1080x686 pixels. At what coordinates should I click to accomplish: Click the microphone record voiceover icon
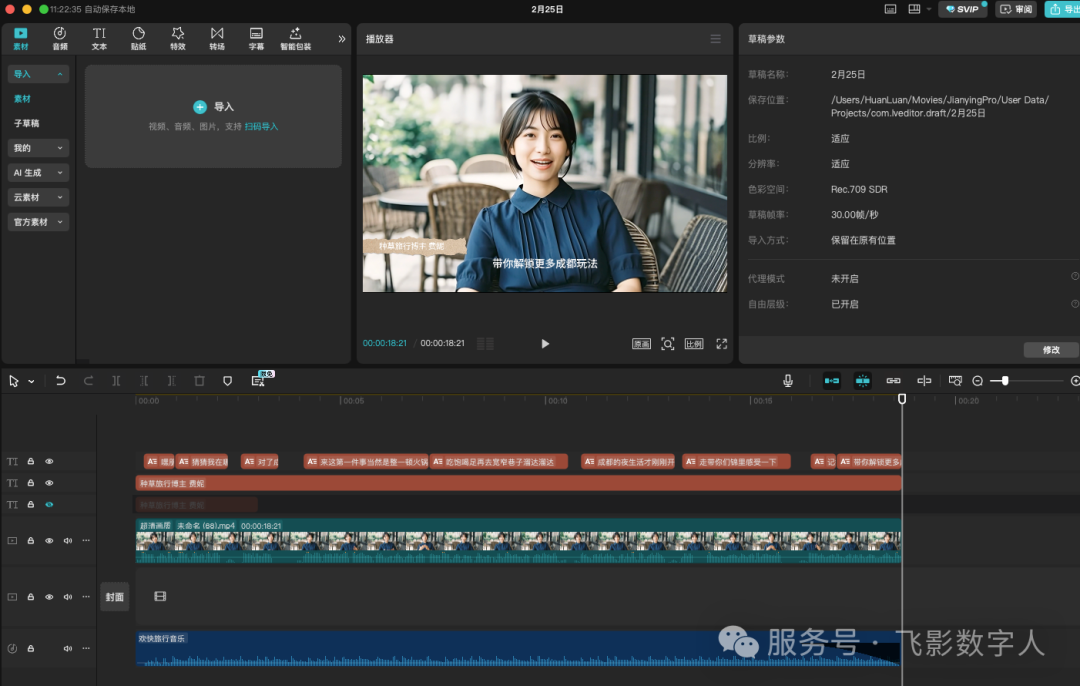coord(788,381)
